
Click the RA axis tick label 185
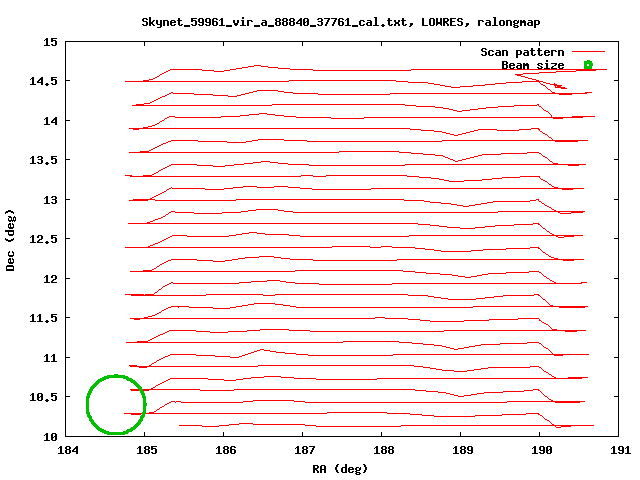[x=147, y=450]
